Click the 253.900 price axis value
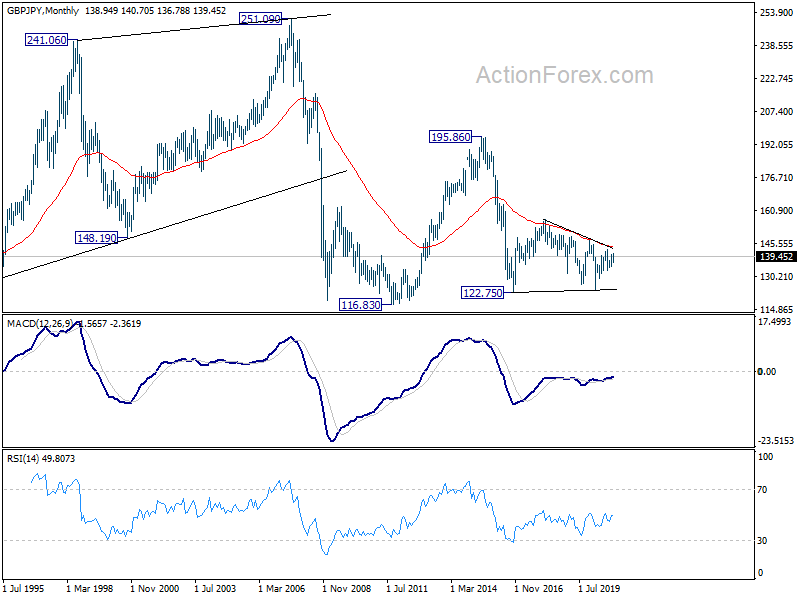Image resolution: width=800 pixels, height=600 pixels. coord(776,12)
